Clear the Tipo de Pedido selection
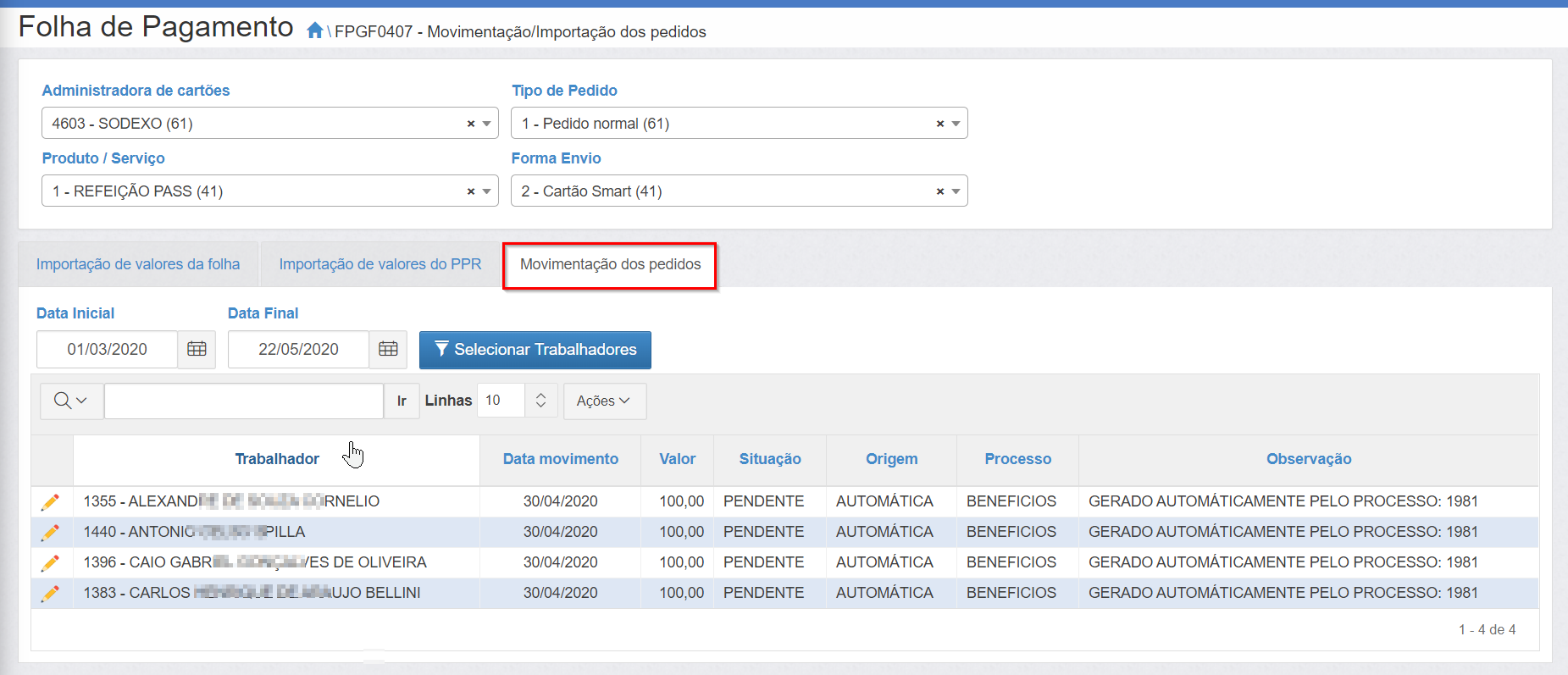 (940, 124)
